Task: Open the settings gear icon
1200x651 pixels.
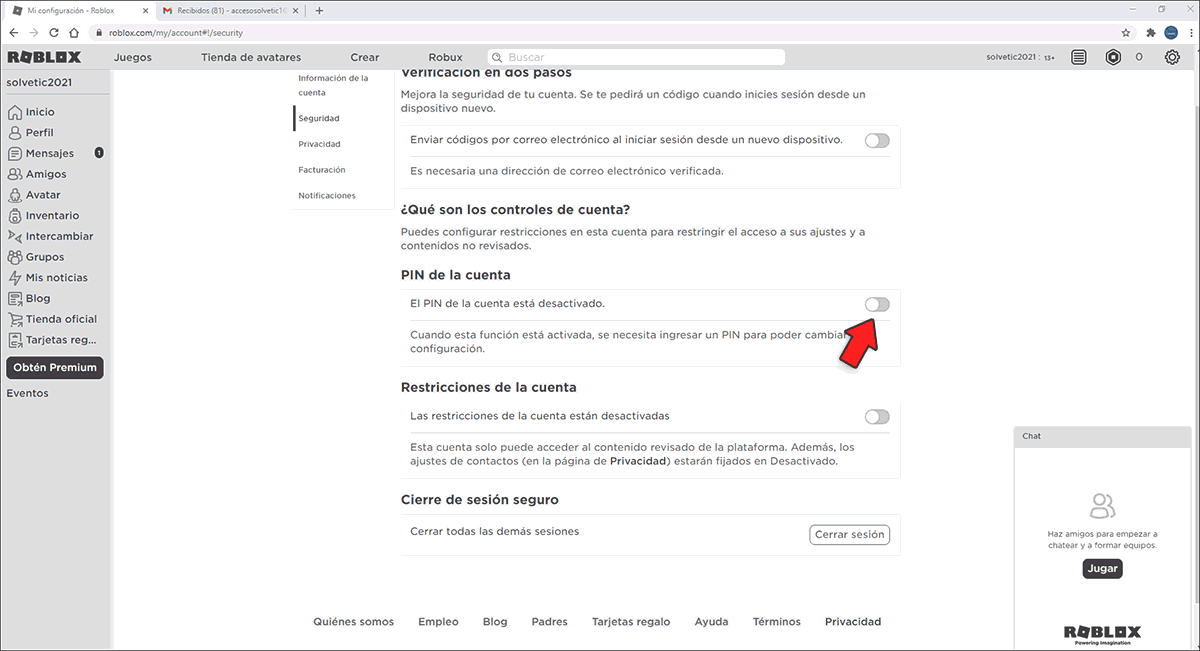Action: pos(1172,57)
